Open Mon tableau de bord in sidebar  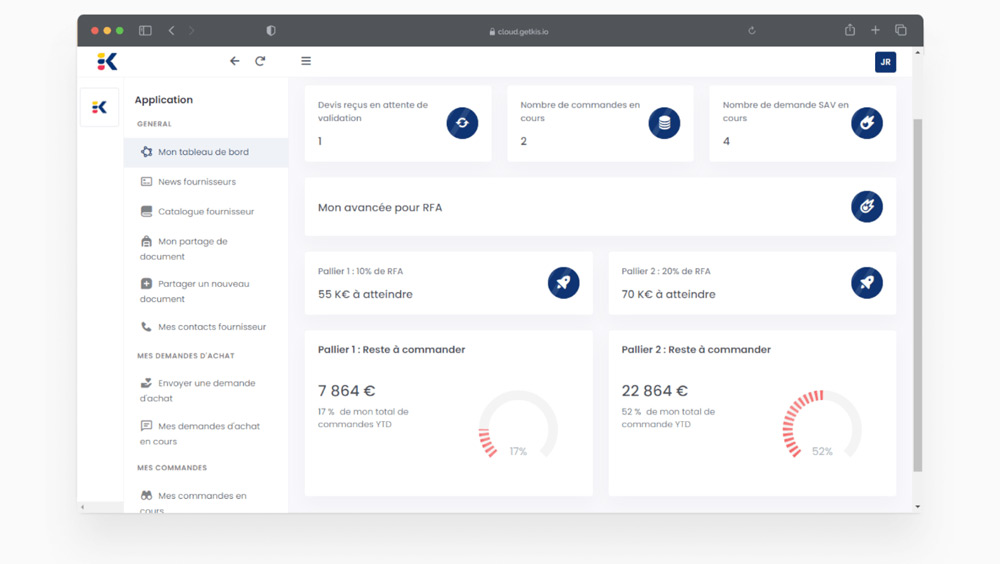pyautogui.click(x=203, y=152)
